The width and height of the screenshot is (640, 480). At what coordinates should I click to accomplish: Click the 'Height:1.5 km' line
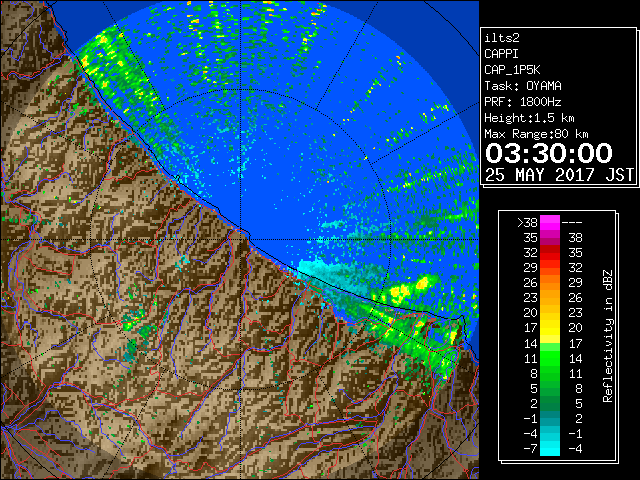[x=529, y=118]
